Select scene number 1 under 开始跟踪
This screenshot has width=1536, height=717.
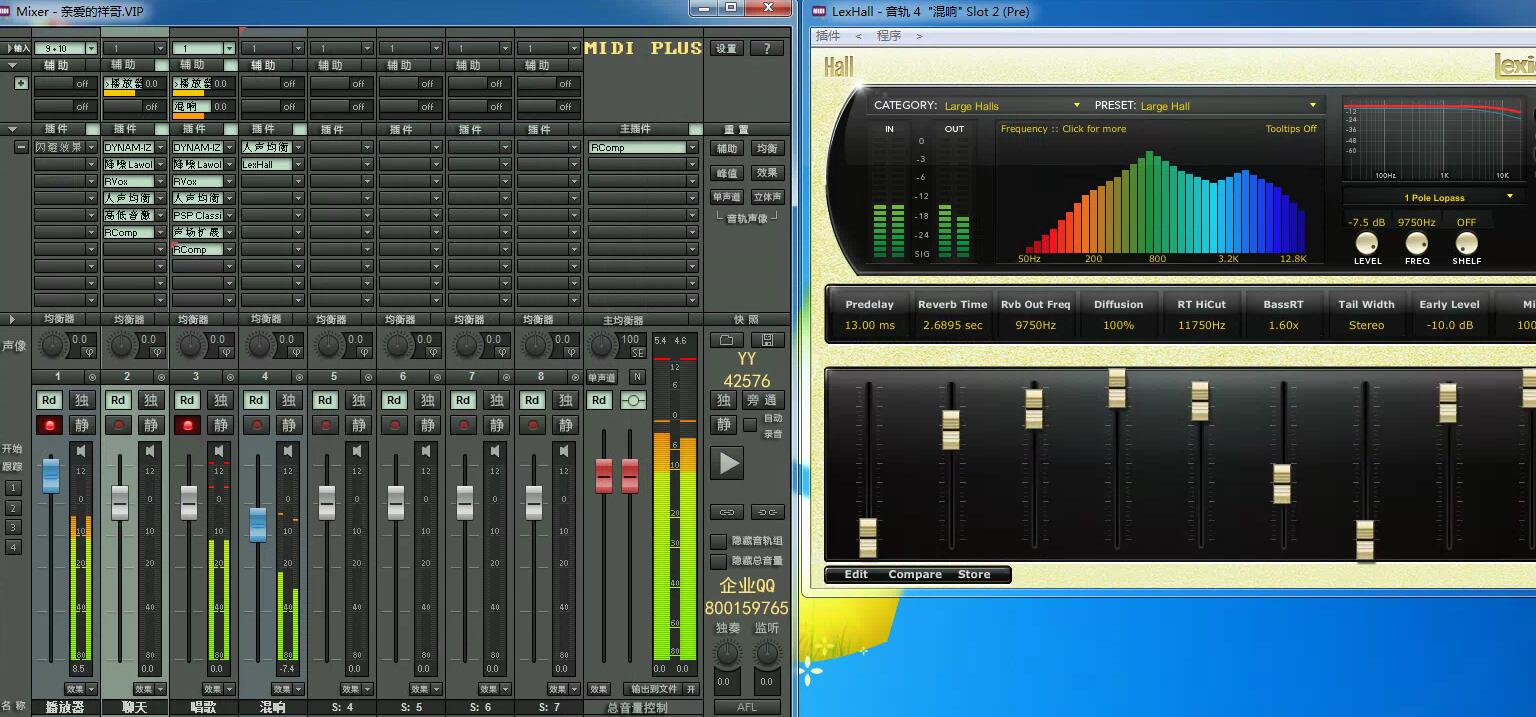13,488
